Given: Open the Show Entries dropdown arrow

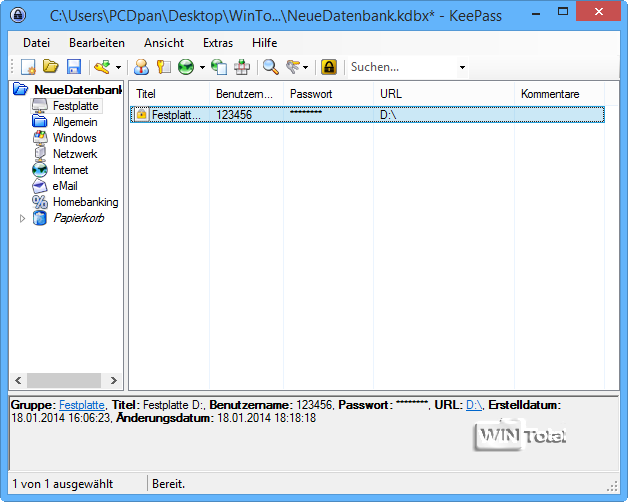Looking at the screenshot, I should click(306, 67).
